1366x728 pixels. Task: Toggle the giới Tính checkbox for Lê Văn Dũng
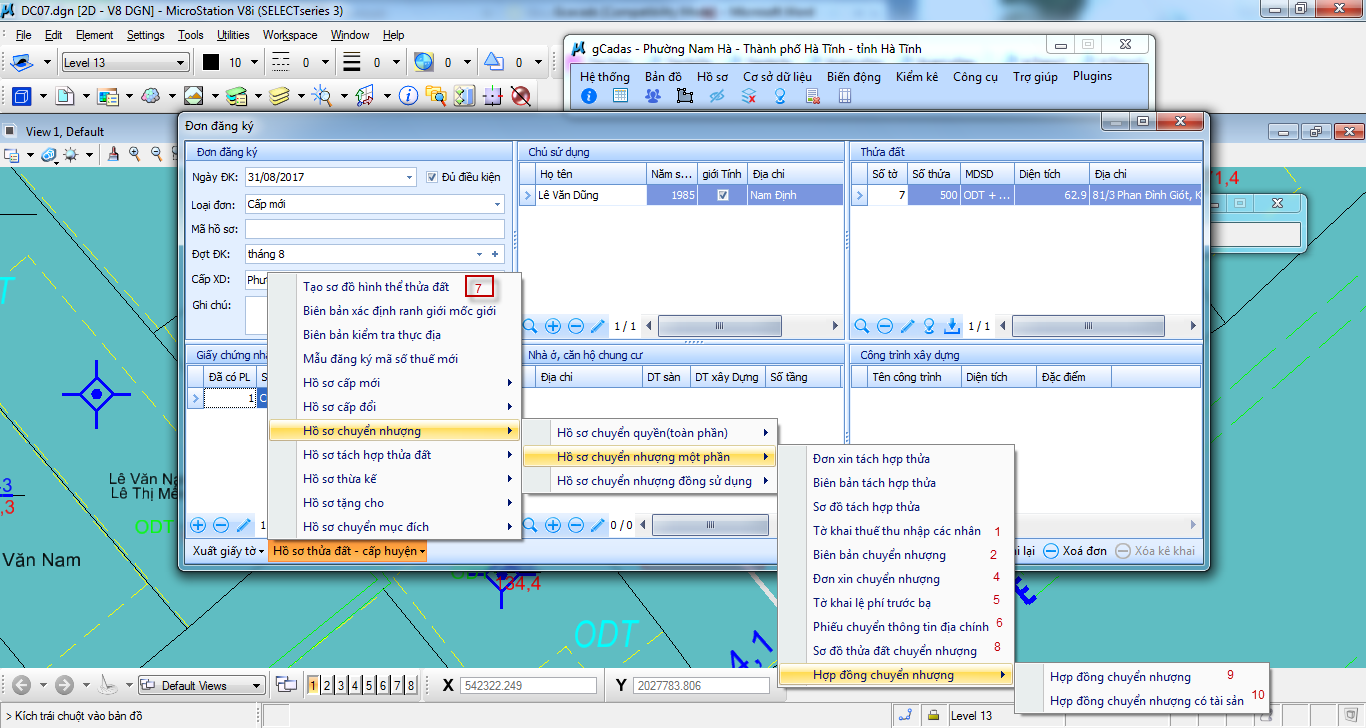(722, 196)
